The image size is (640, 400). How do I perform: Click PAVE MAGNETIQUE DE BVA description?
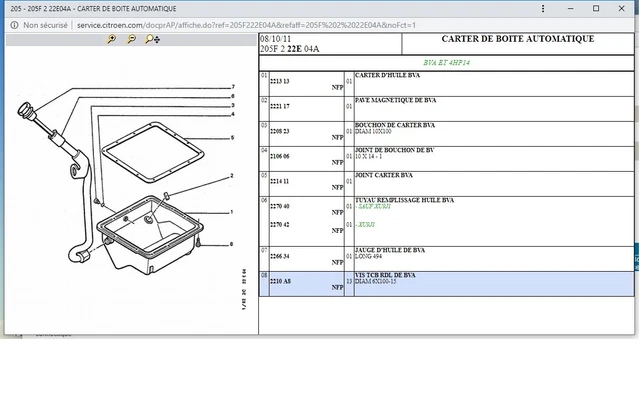pos(396,100)
